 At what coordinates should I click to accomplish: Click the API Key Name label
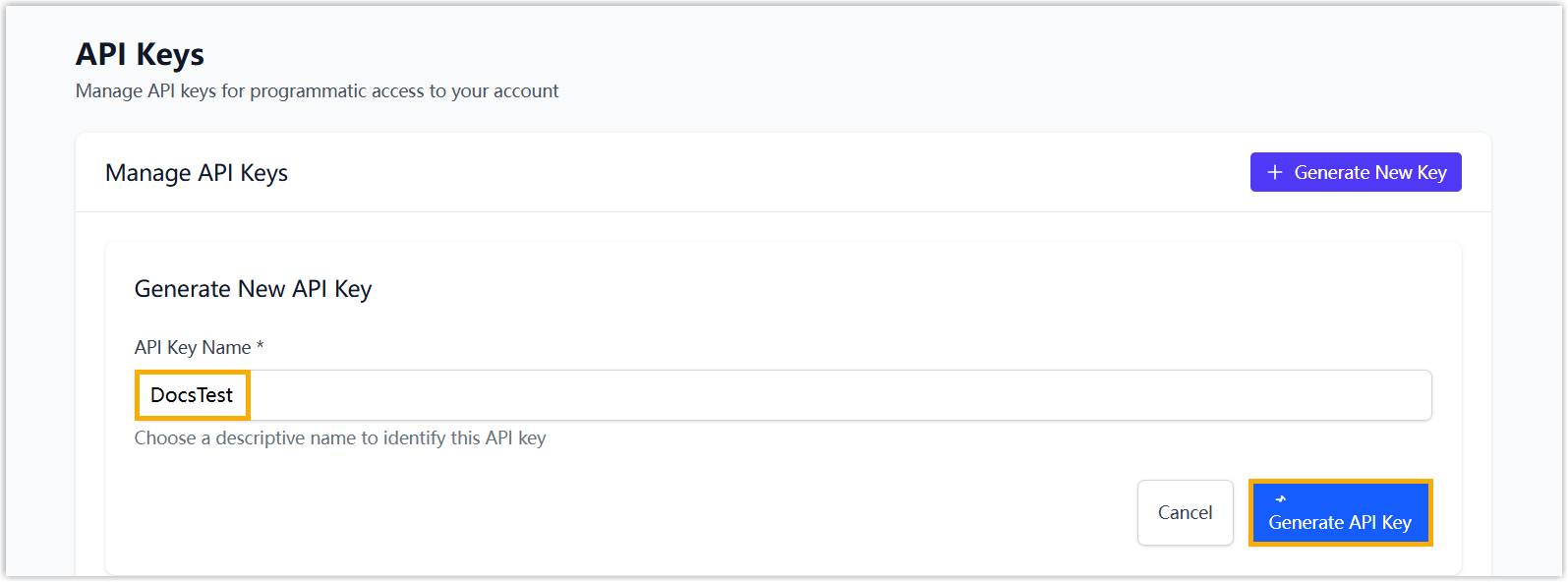[193, 347]
